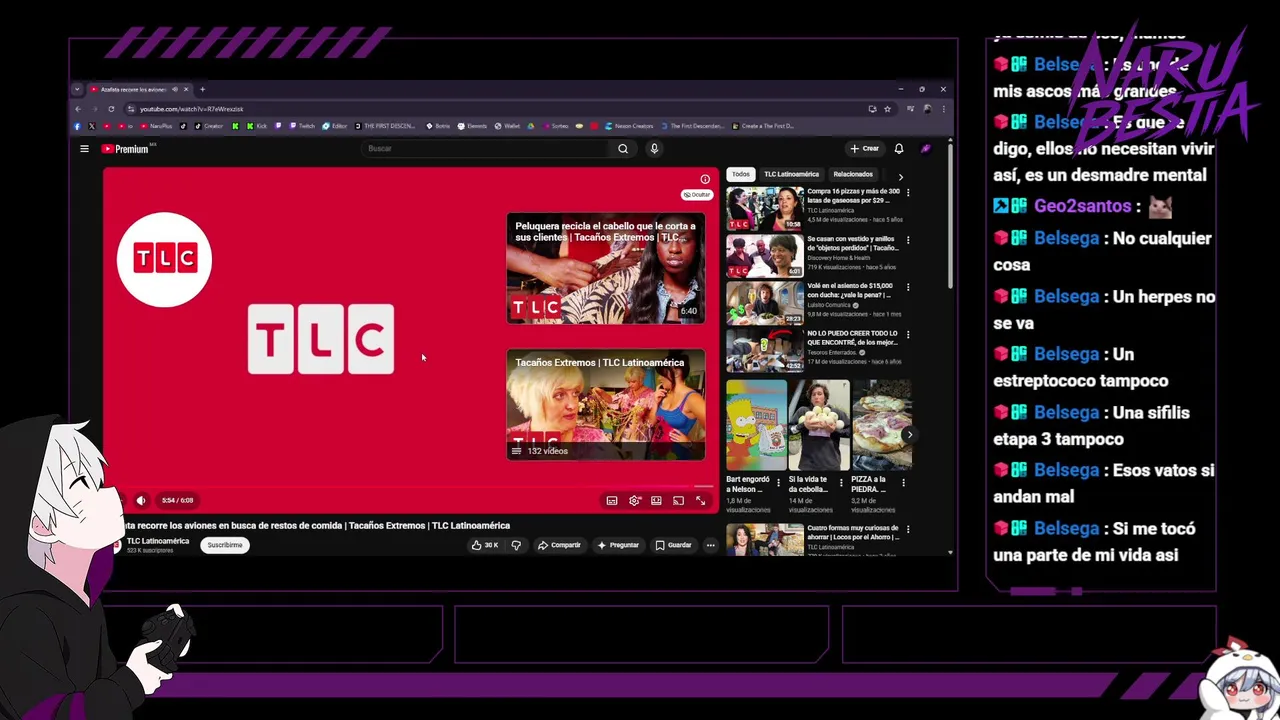The image size is (1280, 720).
Task: Open options for Si la vida te da cebolla short
Action: 840,483
